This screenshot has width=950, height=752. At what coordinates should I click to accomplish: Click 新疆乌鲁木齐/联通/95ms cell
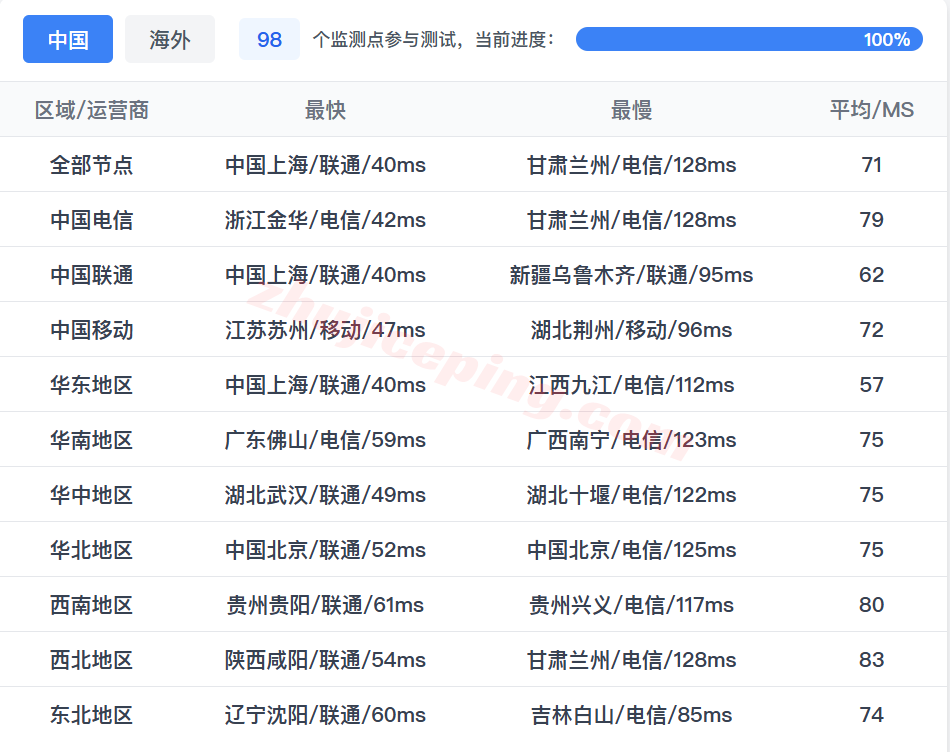coord(631,275)
